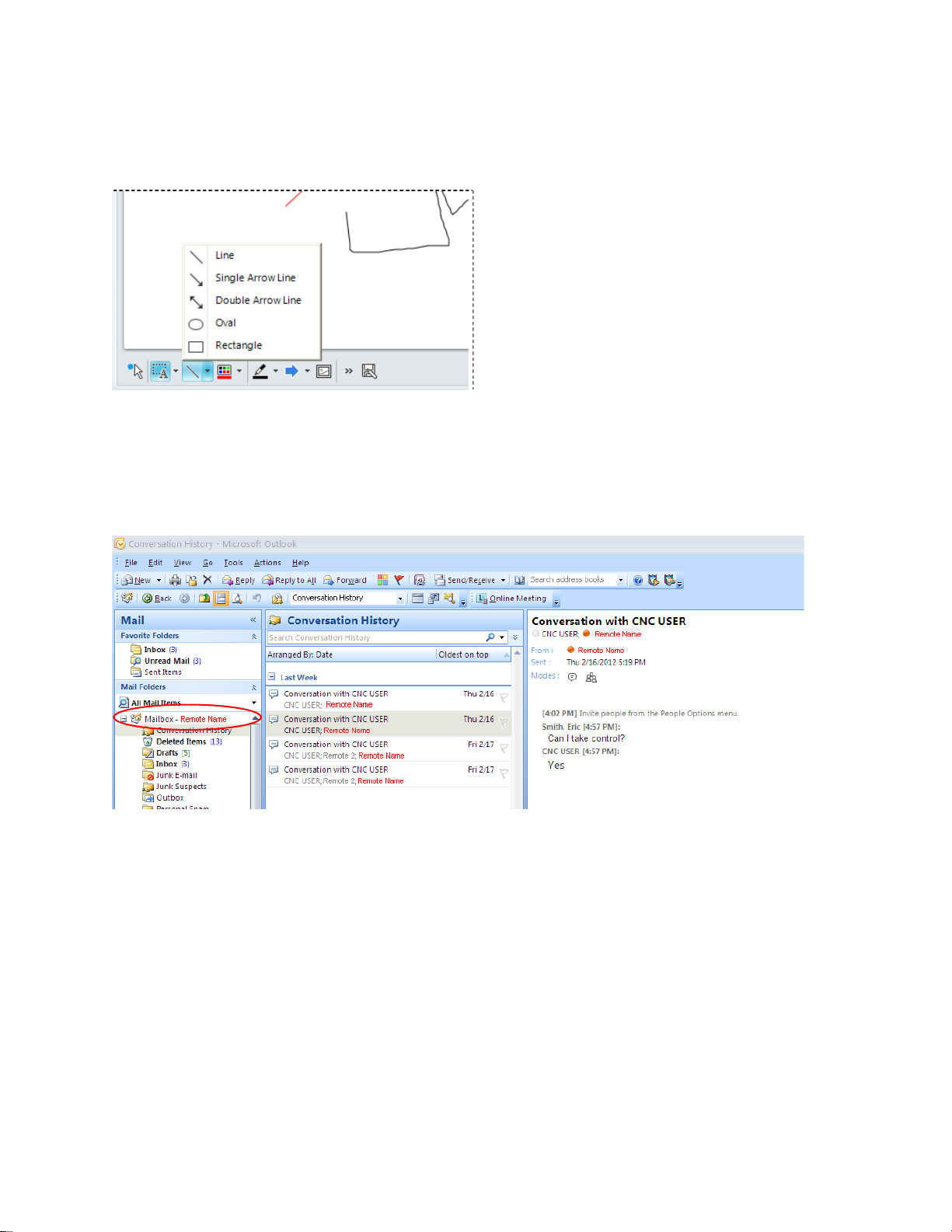
Task: Select the text selection annotation tool
Action: 160,371
